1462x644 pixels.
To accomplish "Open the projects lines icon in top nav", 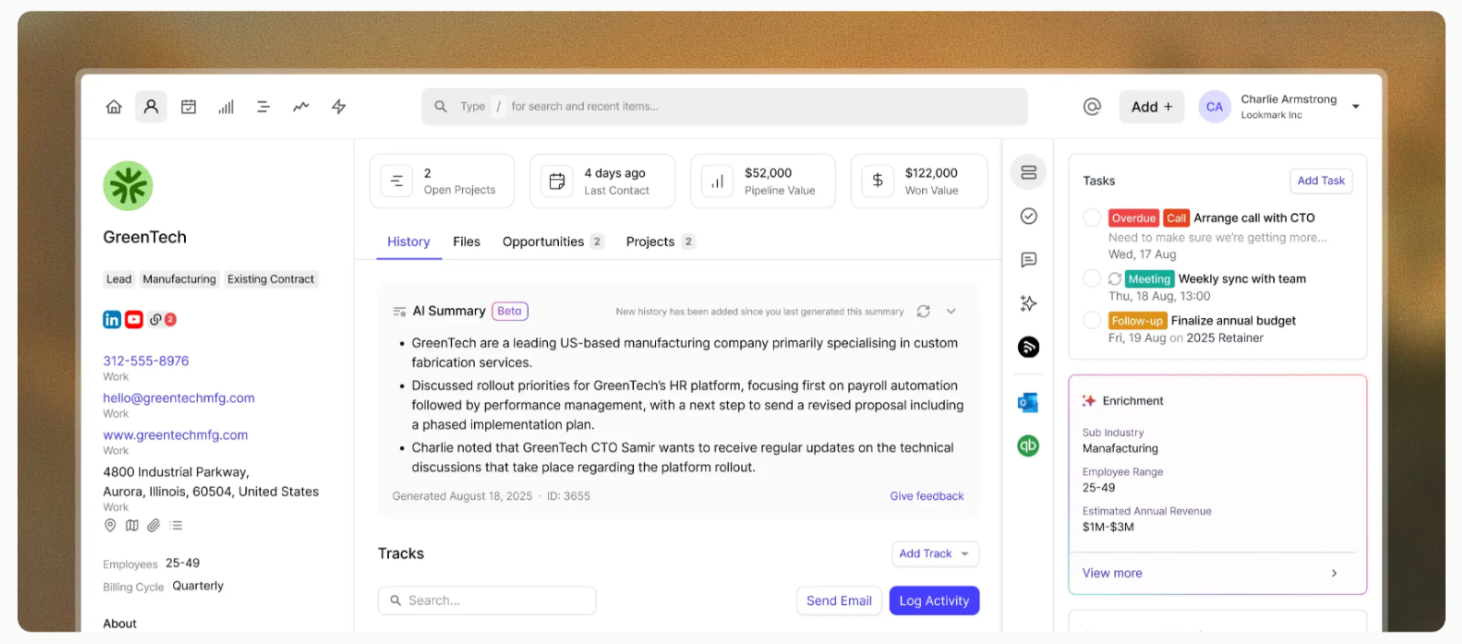I will point(263,106).
